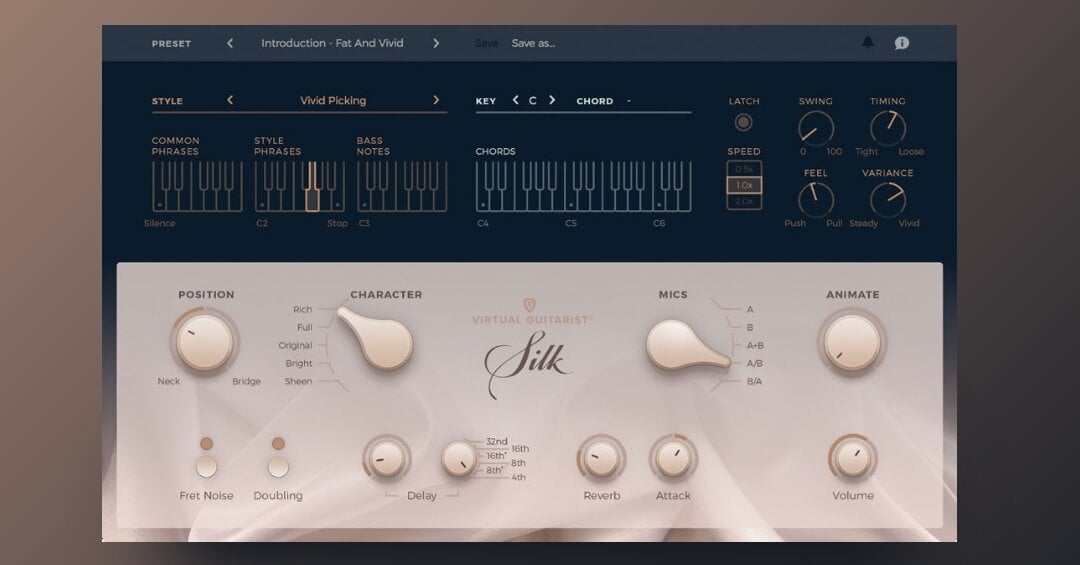
Task: Select mic option B
Action: (750, 327)
